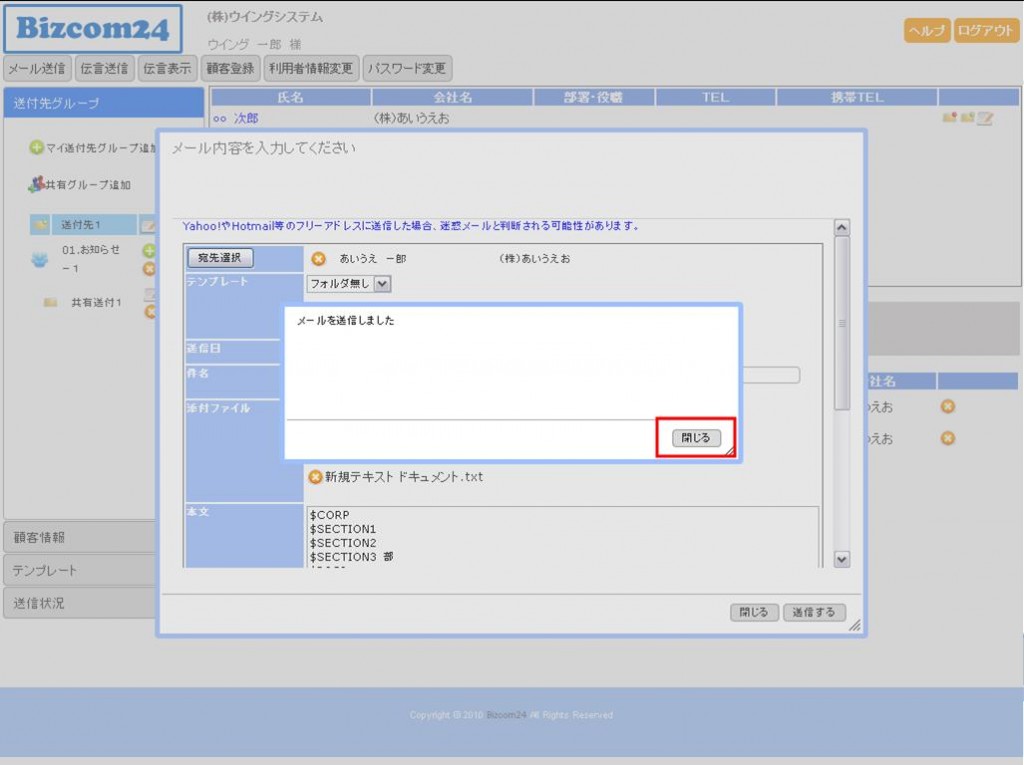Click 閉じる in the mail-sent confirmation dialog
Screen dimensions: 1024x765
point(696,438)
